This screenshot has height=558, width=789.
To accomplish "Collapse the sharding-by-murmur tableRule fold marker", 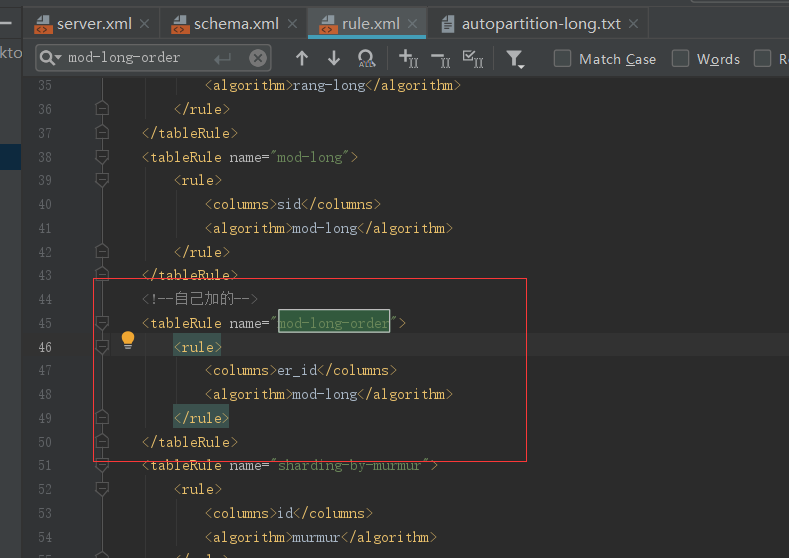I will [101, 466].
